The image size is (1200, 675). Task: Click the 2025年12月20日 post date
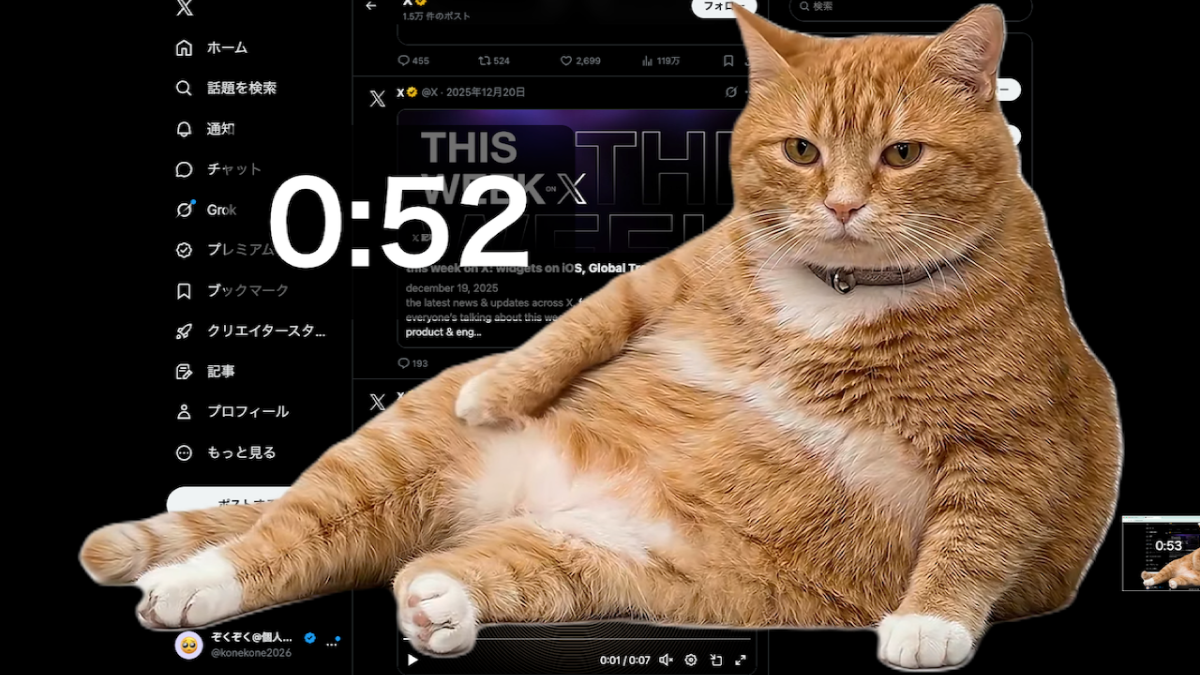pyautogui.click(x=484, y=92)
